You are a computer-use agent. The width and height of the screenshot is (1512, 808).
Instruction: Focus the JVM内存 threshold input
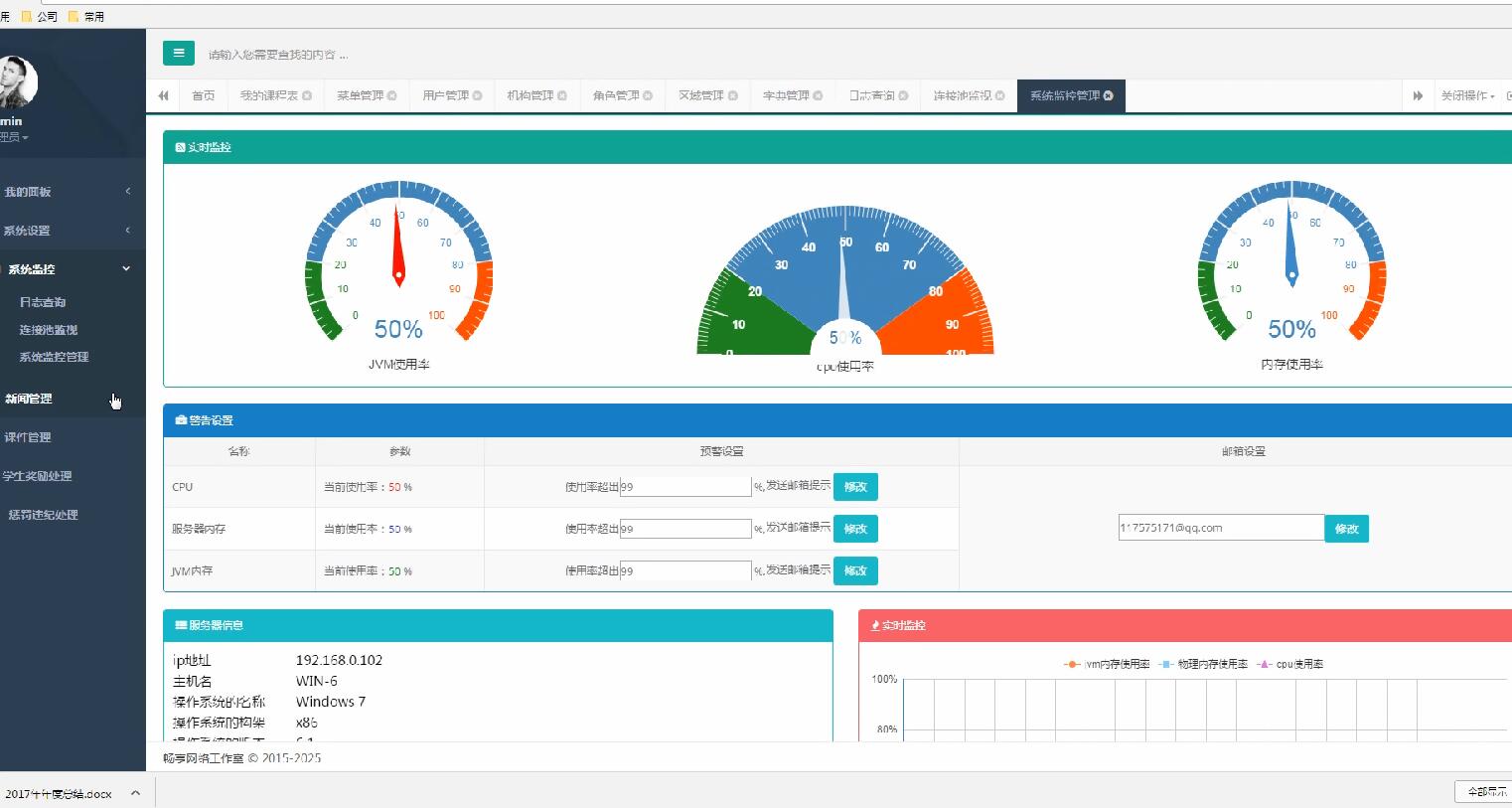point(685,570)
